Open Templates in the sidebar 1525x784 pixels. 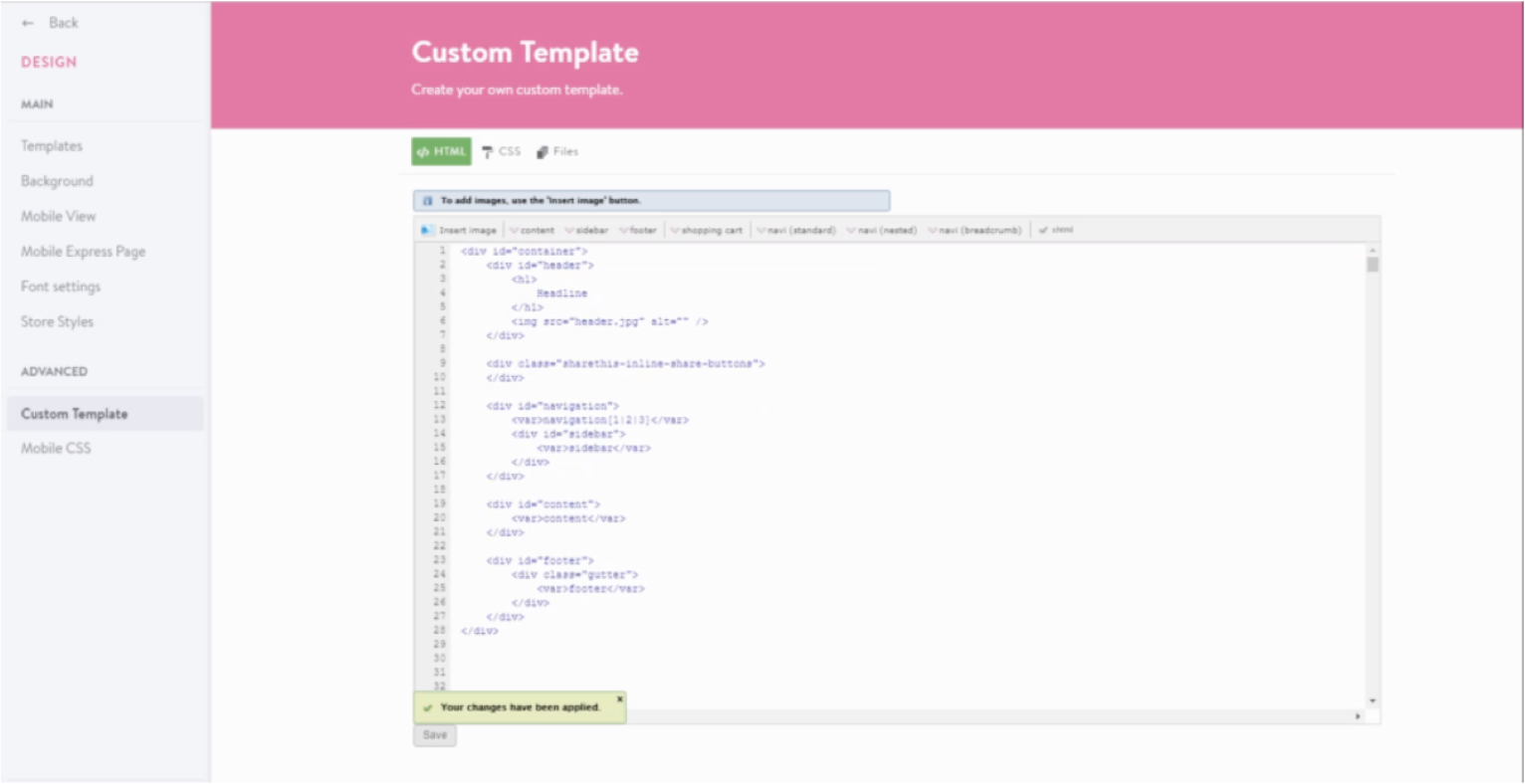(52, 146)
